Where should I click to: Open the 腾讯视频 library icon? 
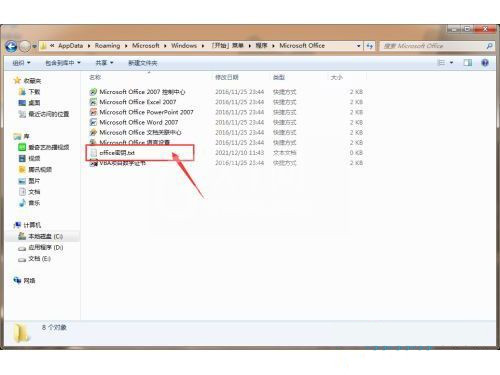tap(22, 169)
